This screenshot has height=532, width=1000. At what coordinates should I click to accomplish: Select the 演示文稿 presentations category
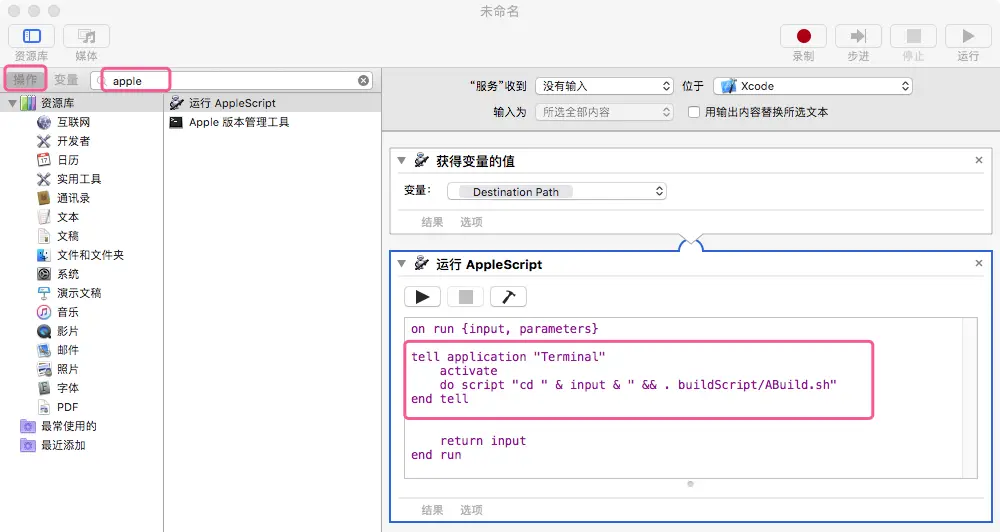69,293
